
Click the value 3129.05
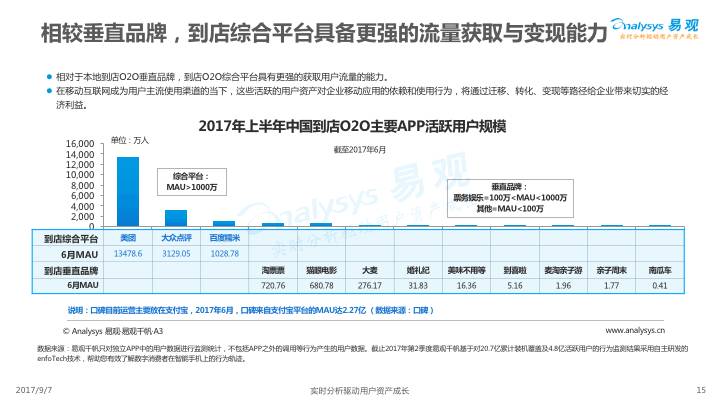point(176,253)
